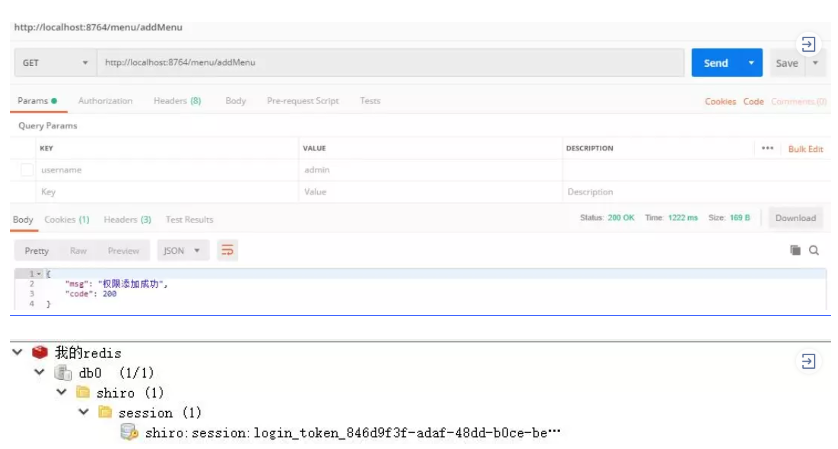Collapse the session tree node

coord(84,412)
